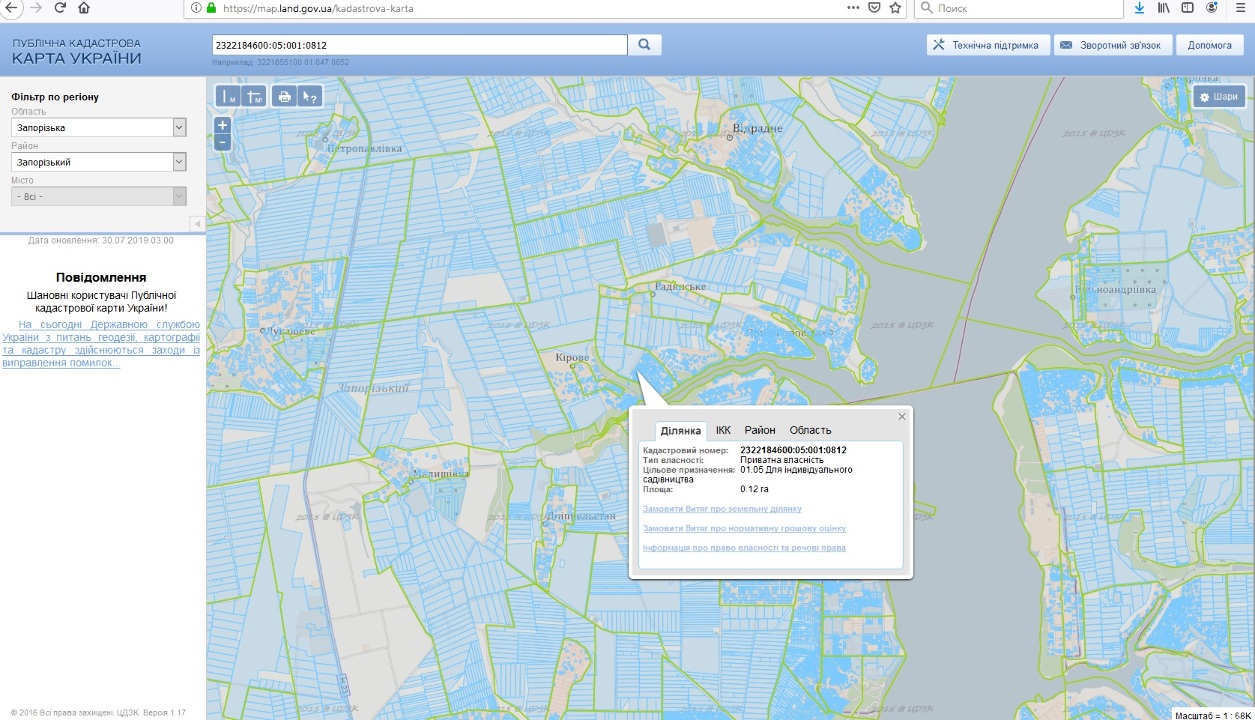Open Зворотний зв'язок feedback form
Screen dimensions: 1255x720
[x=1112, y=45]
